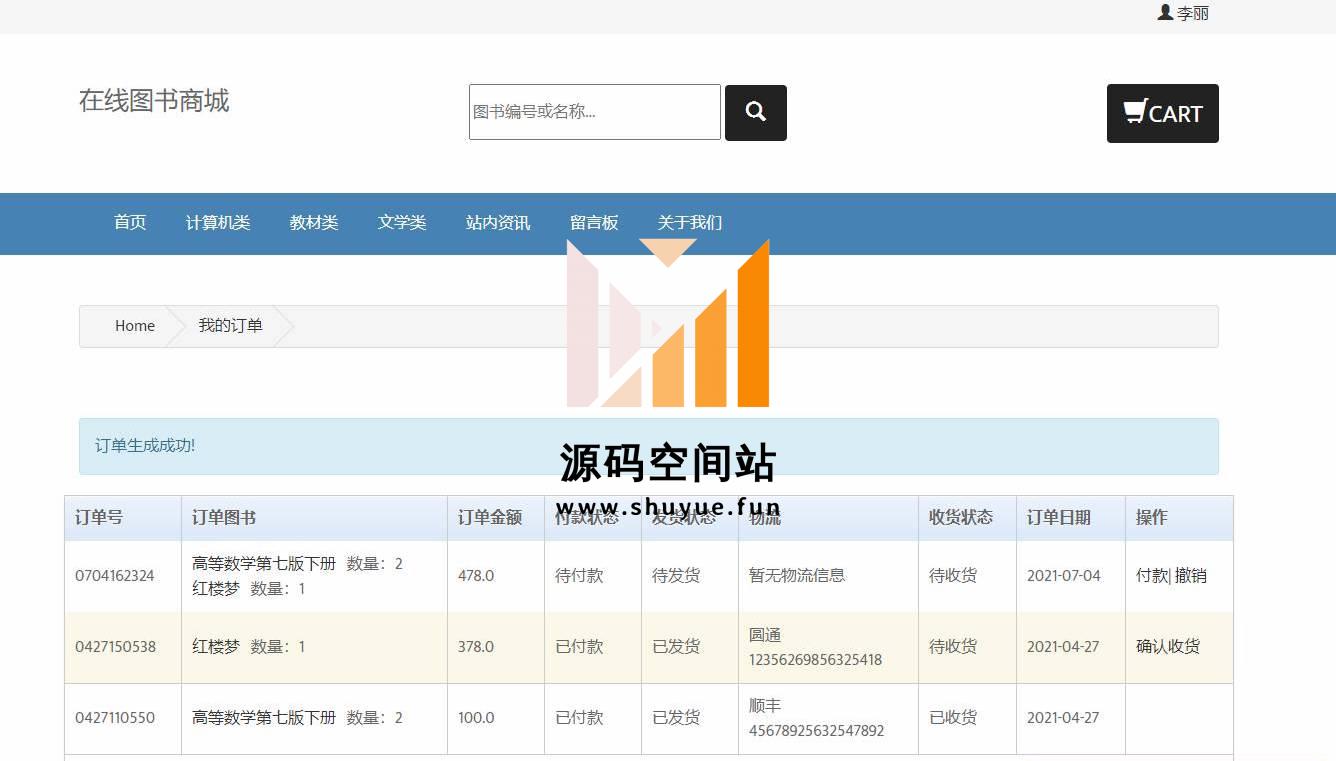Open the 教材类 category
This screenshot has width=1336, height=761.
314,223
